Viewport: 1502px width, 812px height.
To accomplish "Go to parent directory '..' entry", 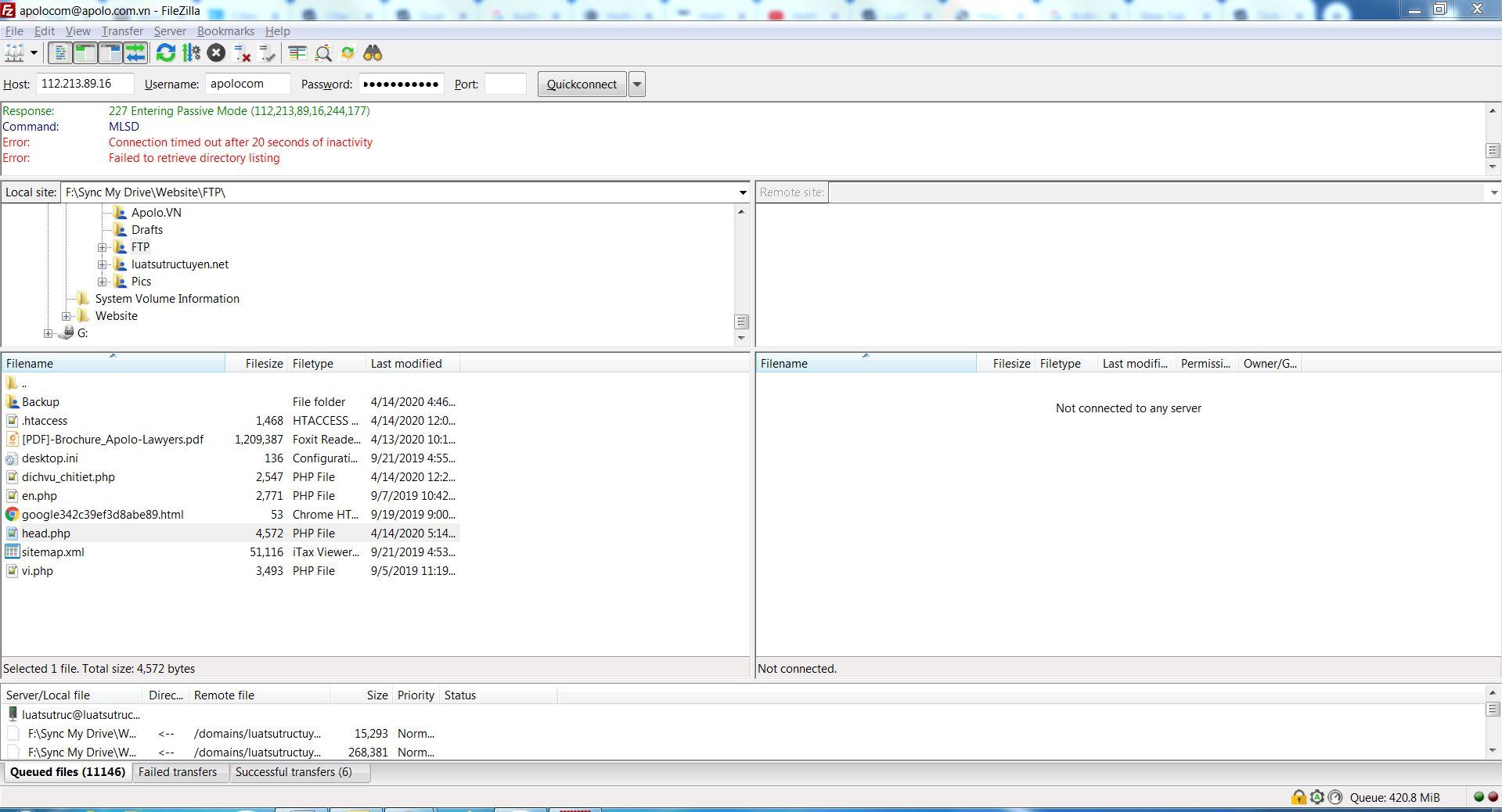I will coord(230,383).
